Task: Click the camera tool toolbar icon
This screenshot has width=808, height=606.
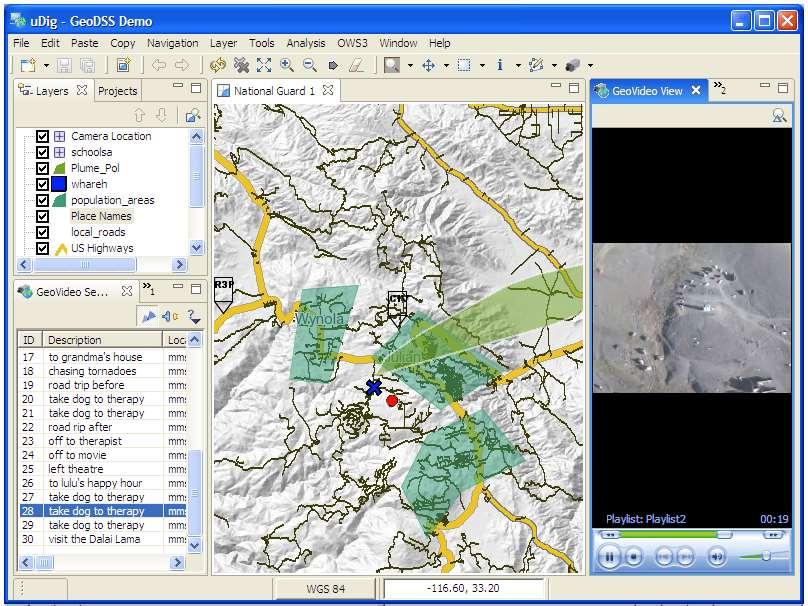Action: click(573, 65)
